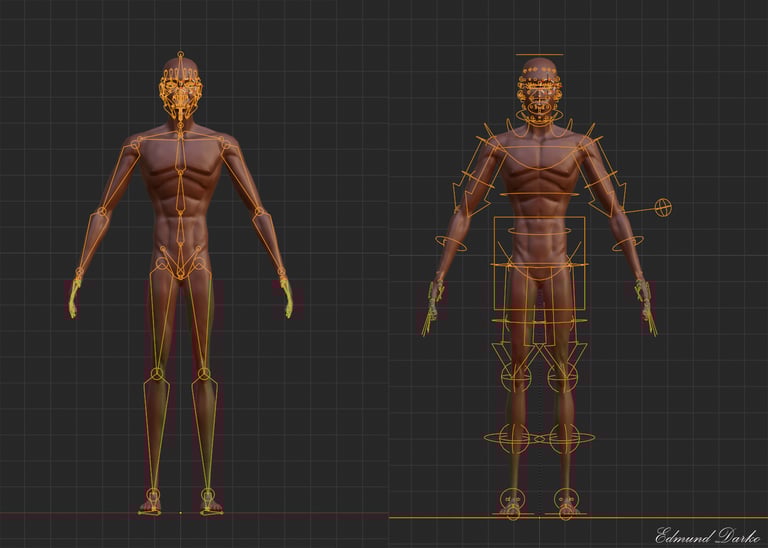Select the skeleton rig's screen-left knee joint circle
The image size is (768, 548).
click(x=157, y=374)
